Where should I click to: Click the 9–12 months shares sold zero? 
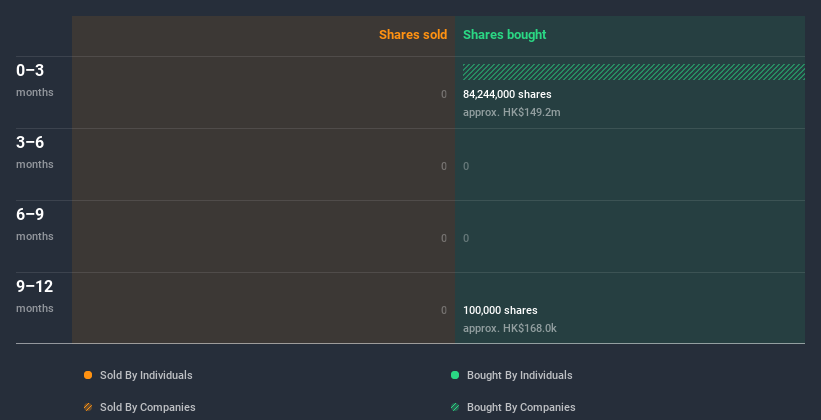[x=444, y=310]
